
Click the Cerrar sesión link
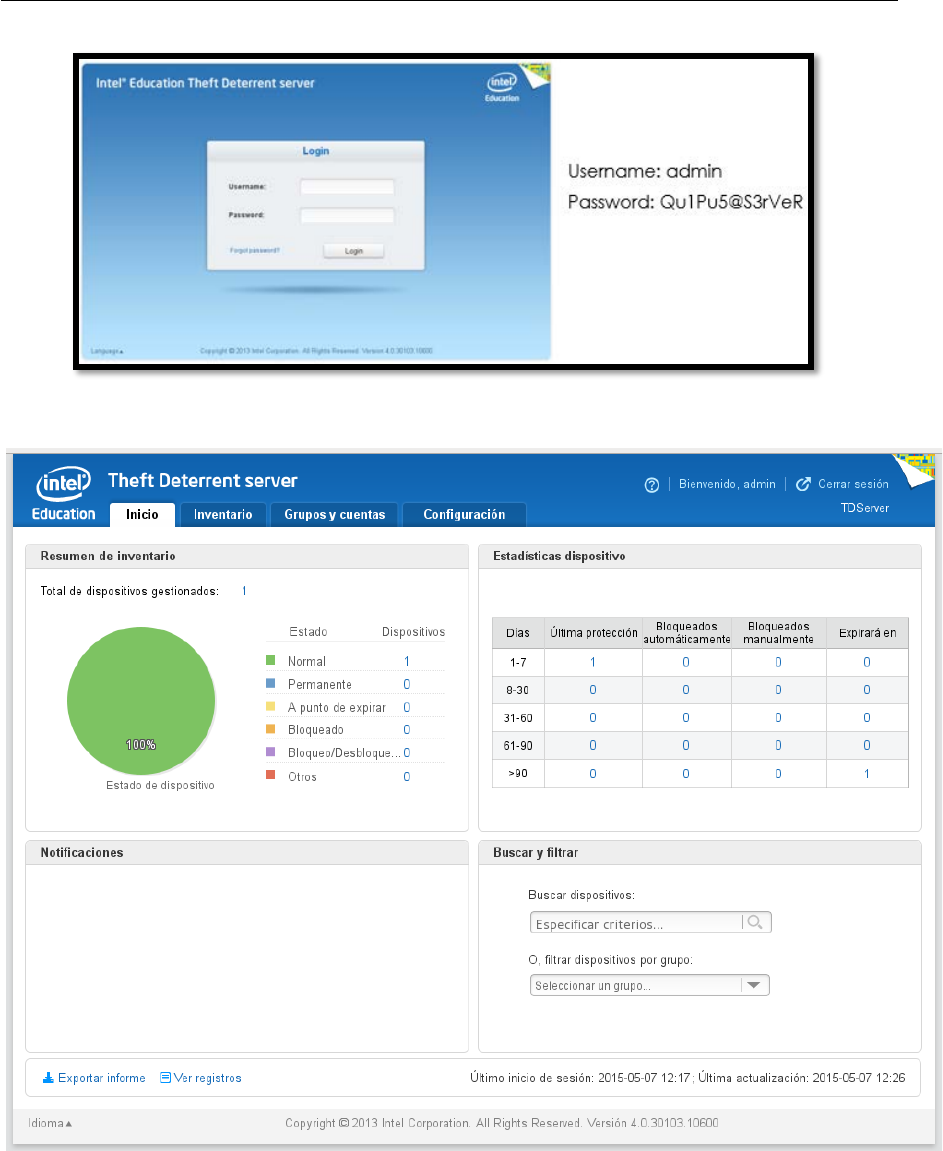click(x=853, y=484)
